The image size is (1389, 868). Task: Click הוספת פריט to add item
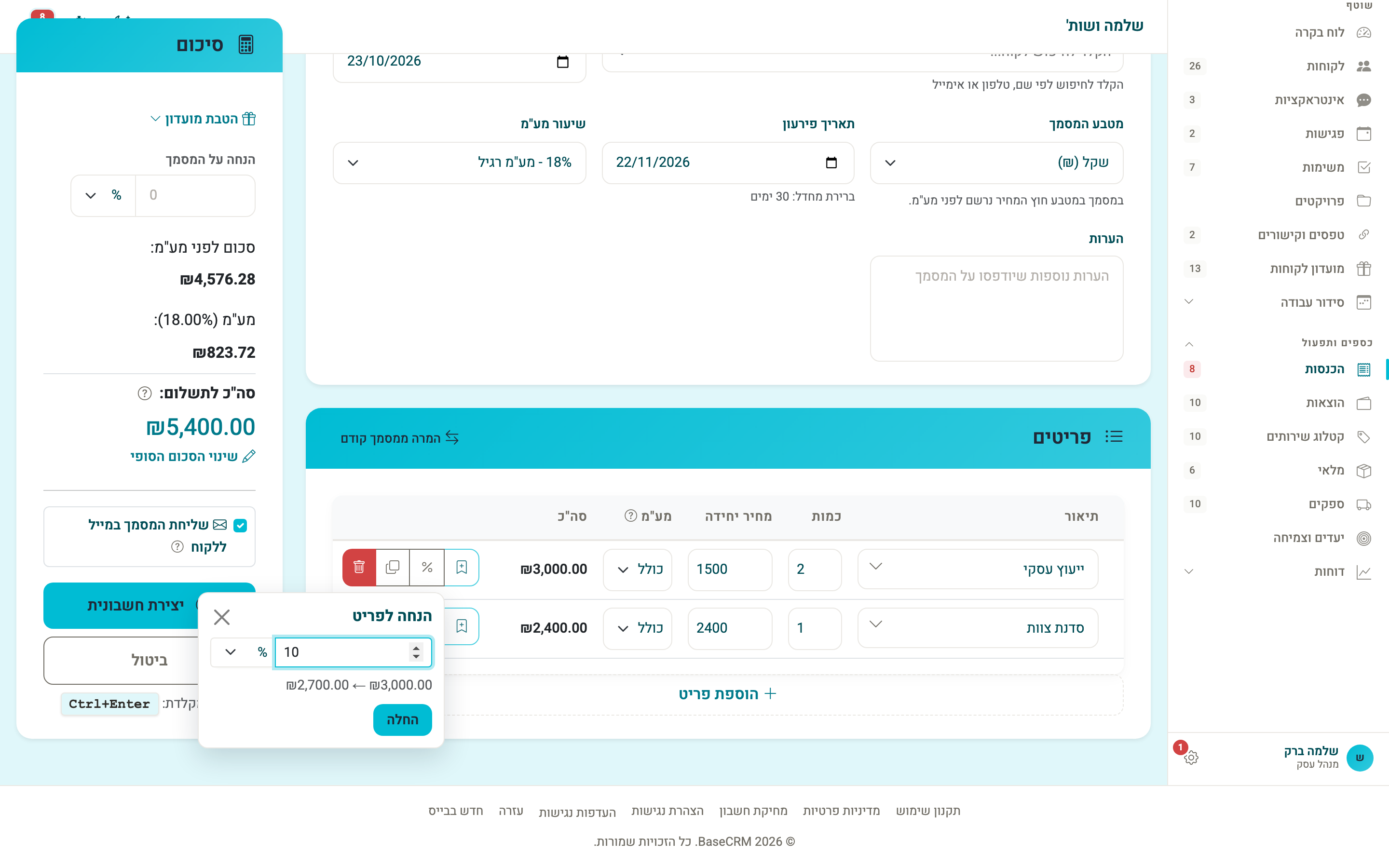727,694
